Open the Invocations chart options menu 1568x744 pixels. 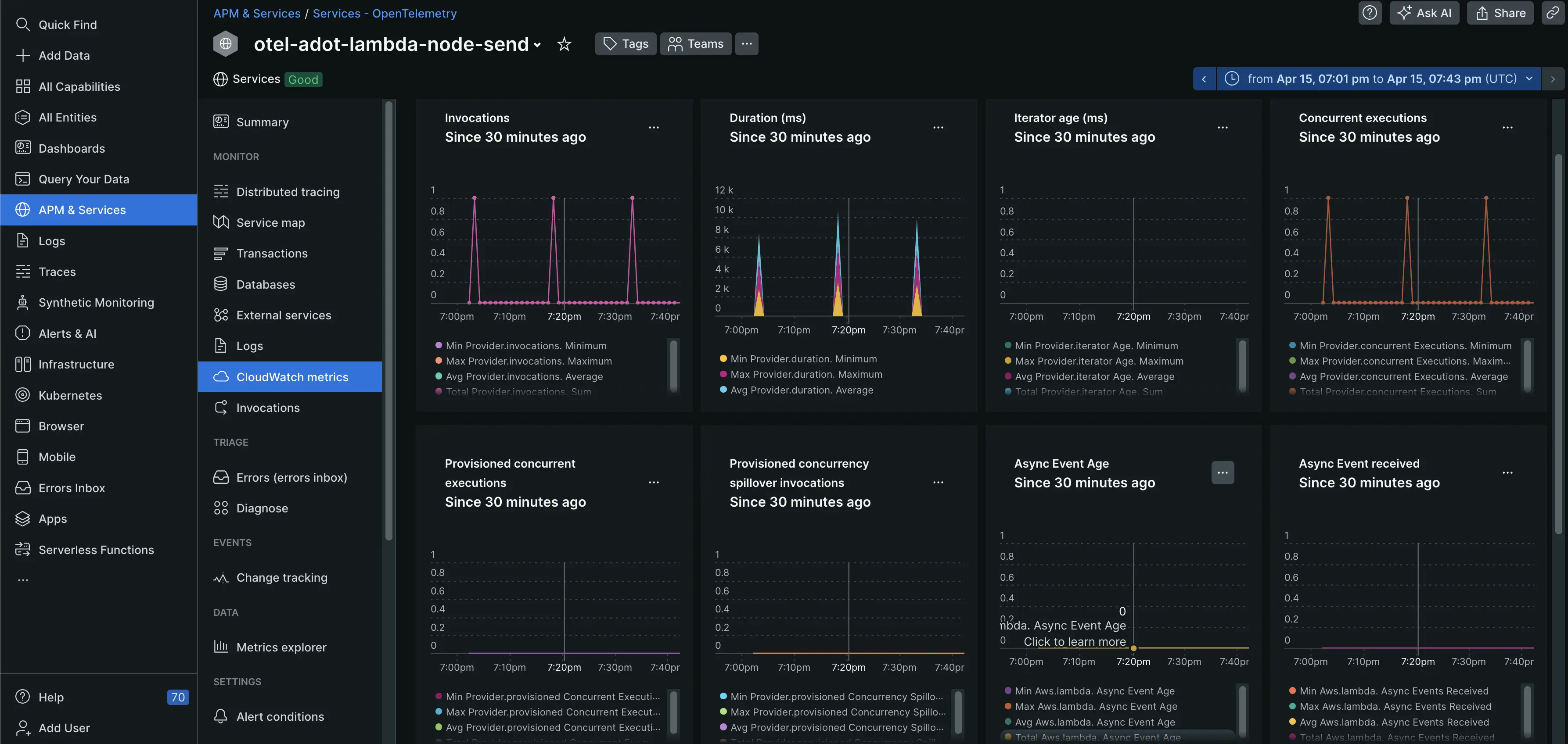654,127
